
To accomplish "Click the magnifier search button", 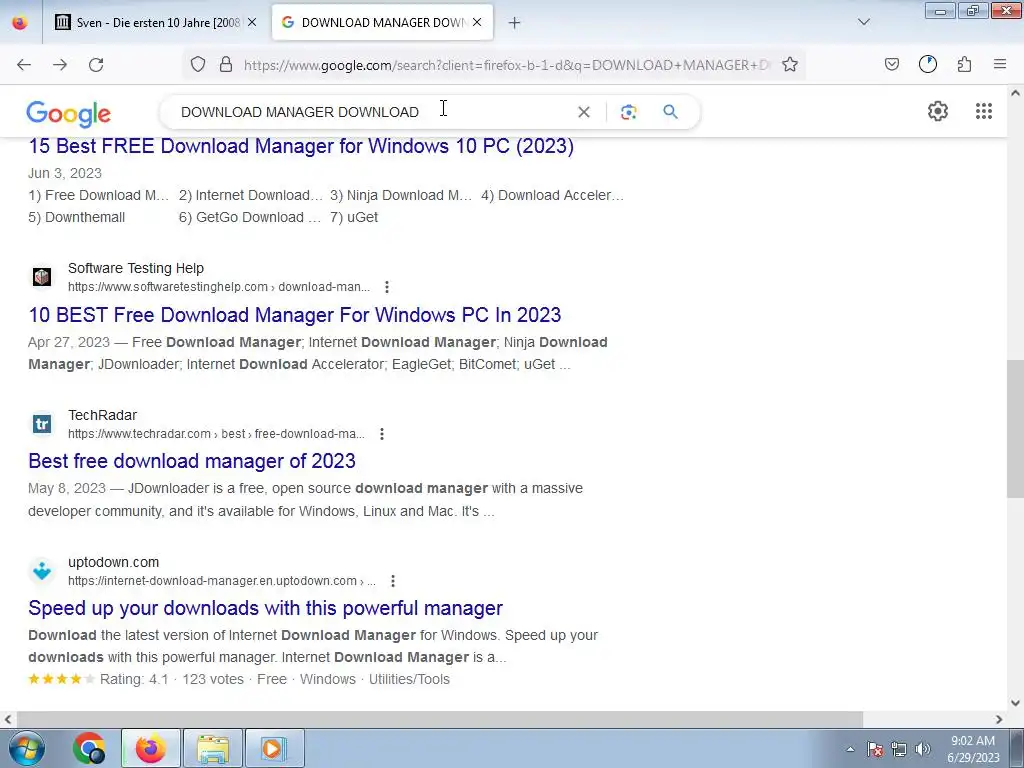I will click(670, 112).
